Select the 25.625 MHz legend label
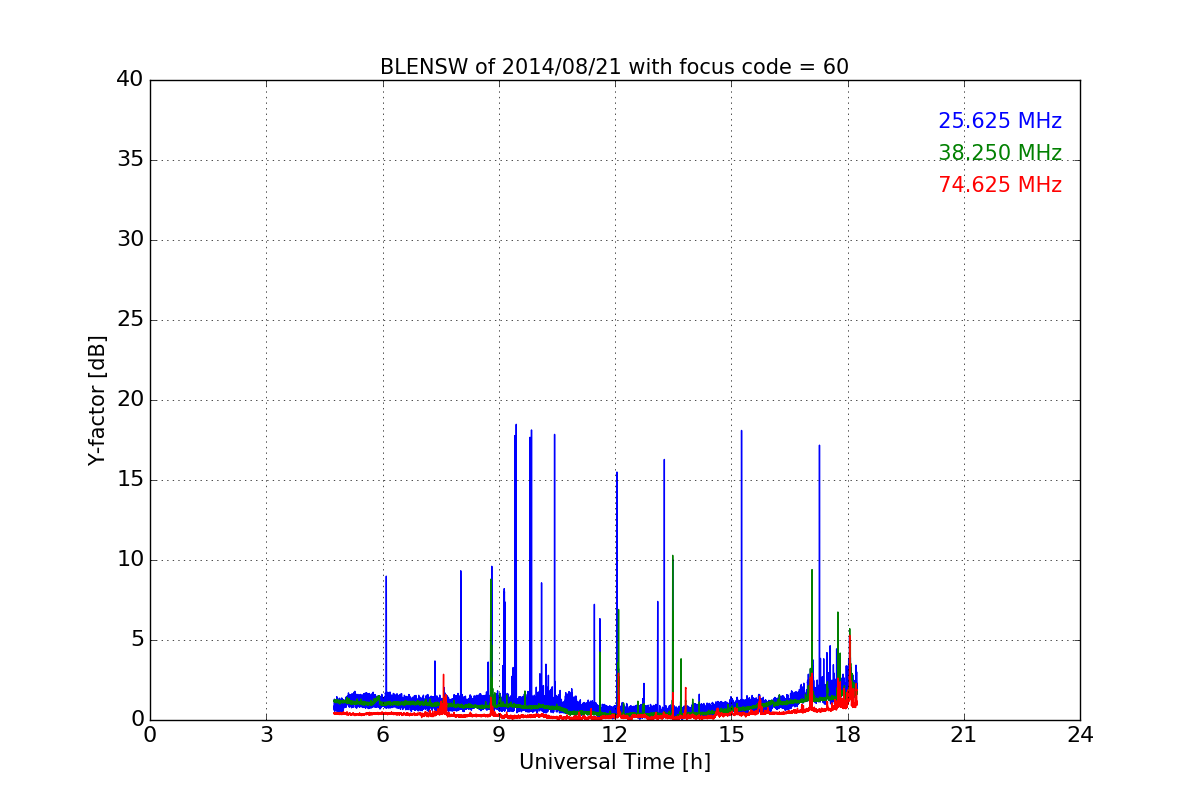1200x800 pixels. [1000, 121]
